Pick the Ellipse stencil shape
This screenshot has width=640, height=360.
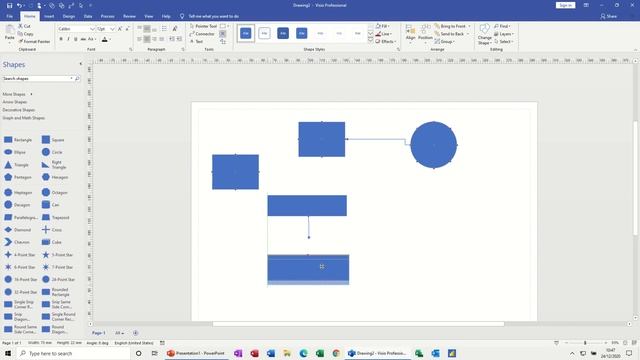15,152
